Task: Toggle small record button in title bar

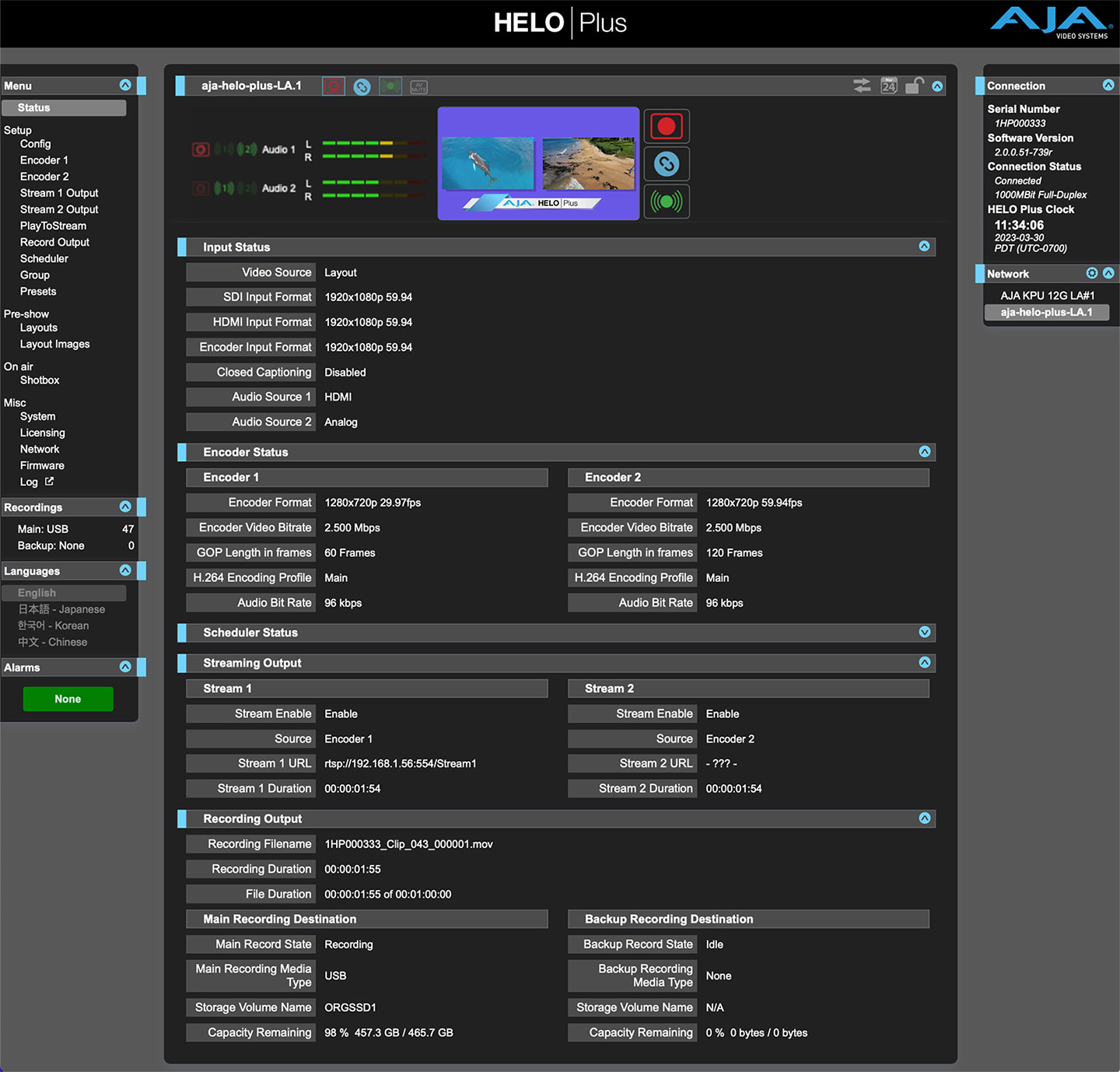Action: tap(334, 86)
